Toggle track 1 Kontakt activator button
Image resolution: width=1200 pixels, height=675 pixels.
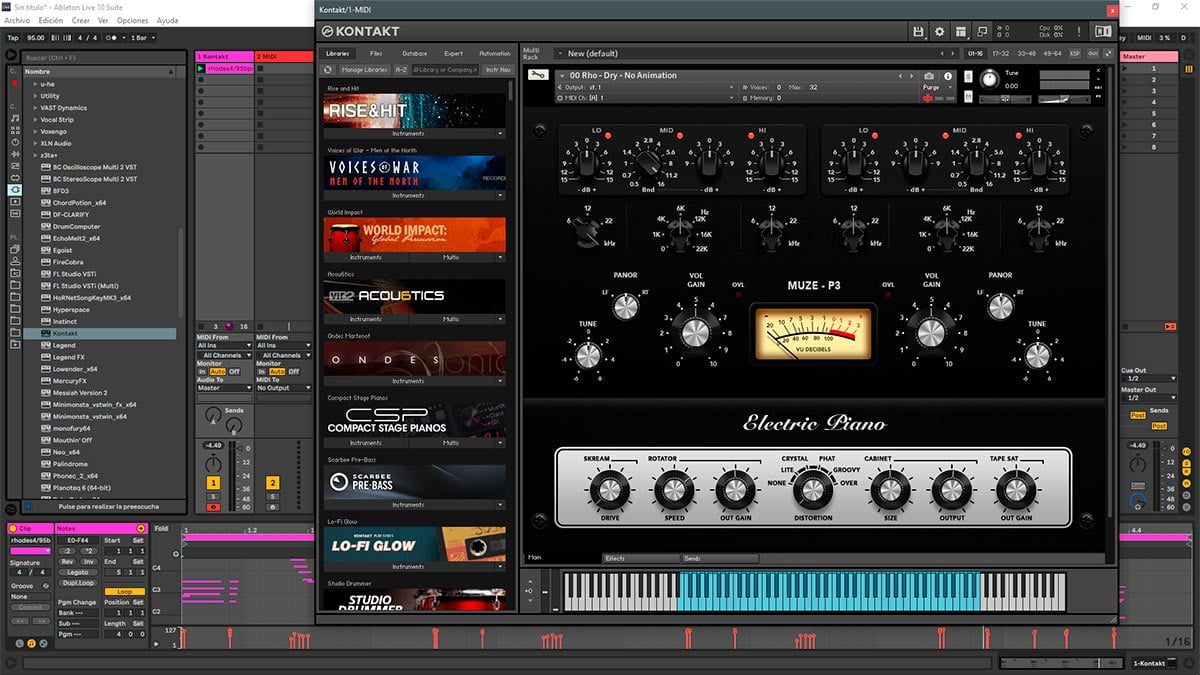pyautogui.click(x=213, y=483)
